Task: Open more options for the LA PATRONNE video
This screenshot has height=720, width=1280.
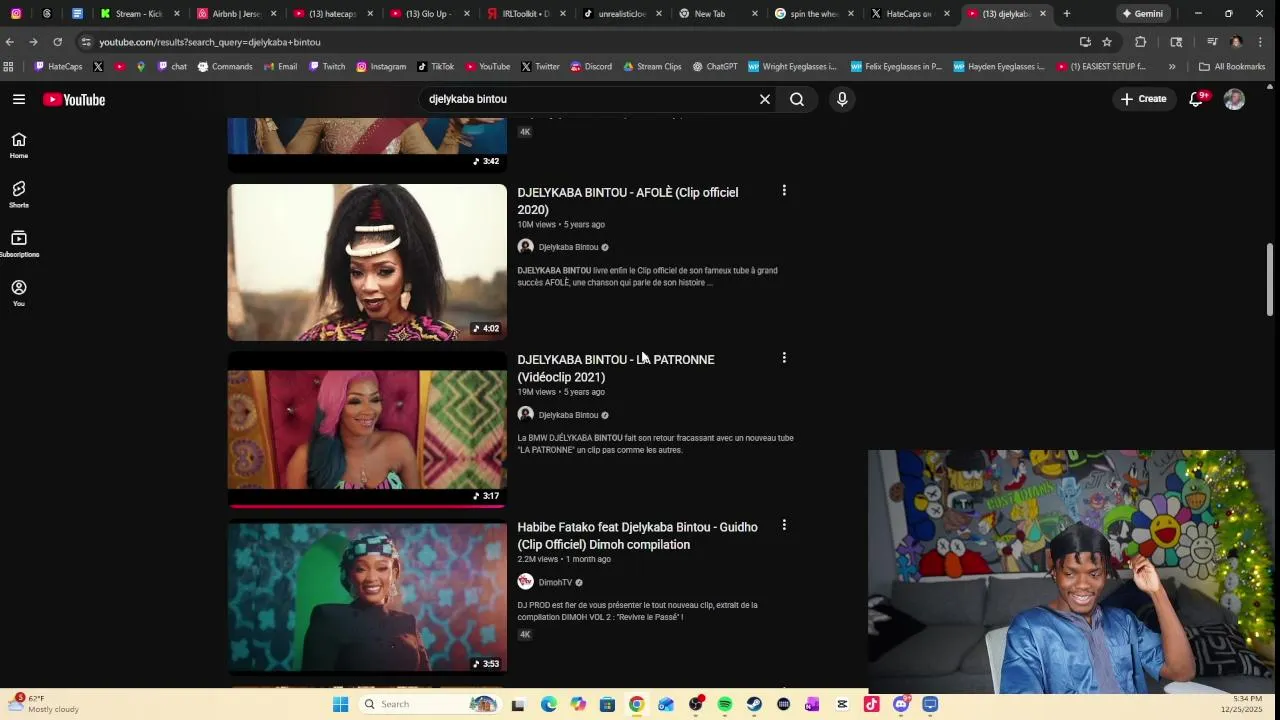Action: coord(784,357)
